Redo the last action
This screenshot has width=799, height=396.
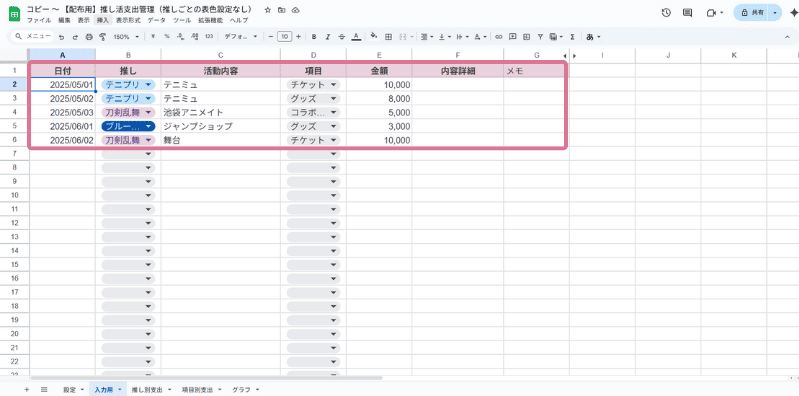point(75,37)
